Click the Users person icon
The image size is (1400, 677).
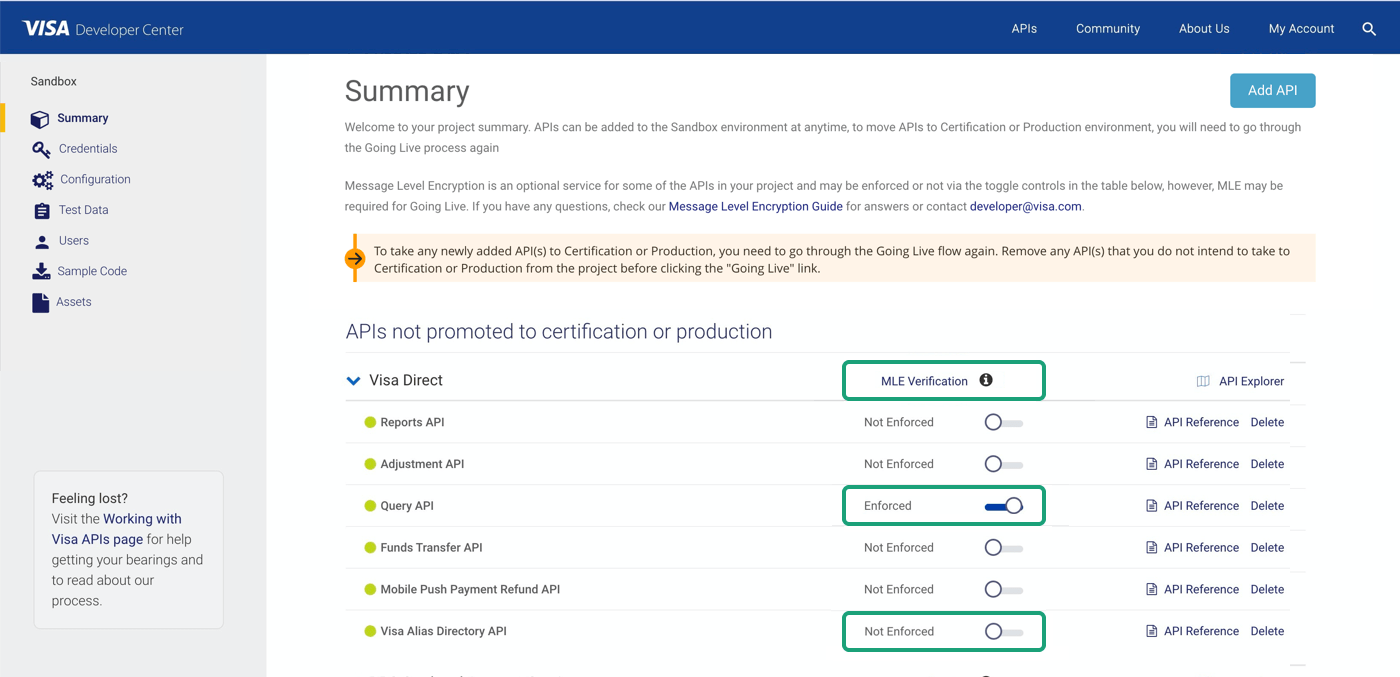point(41,241)
